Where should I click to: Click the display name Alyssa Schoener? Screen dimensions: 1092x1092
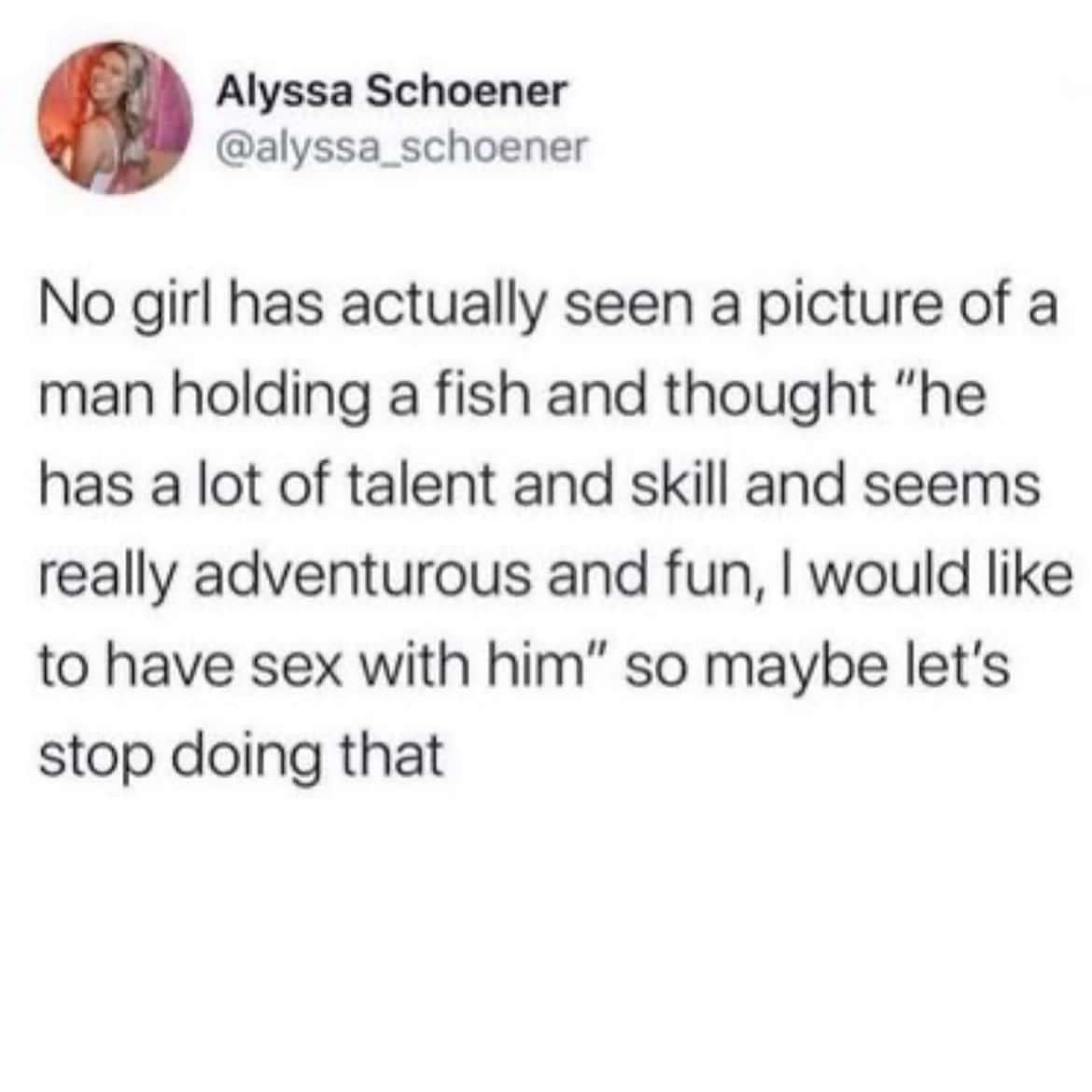[x=392, y=91]
